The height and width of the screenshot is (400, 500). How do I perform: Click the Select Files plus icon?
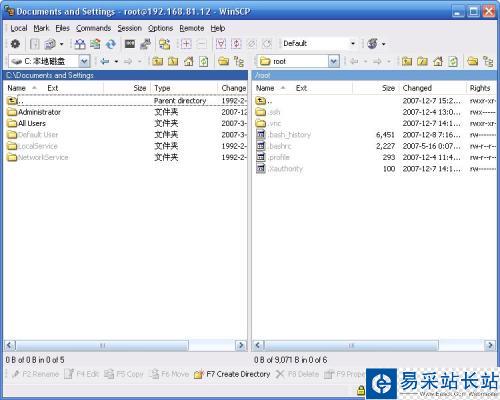click(186, 44)
